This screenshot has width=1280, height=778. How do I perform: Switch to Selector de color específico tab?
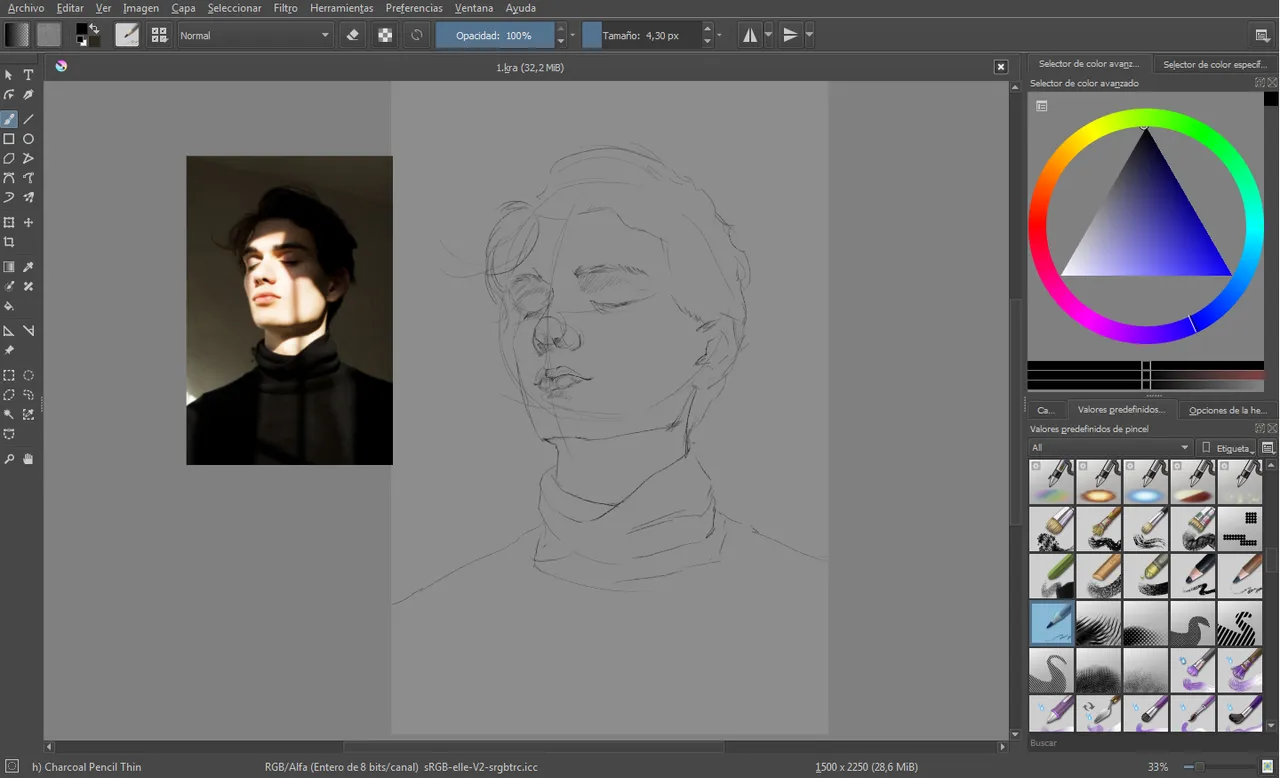(1215, 64)
